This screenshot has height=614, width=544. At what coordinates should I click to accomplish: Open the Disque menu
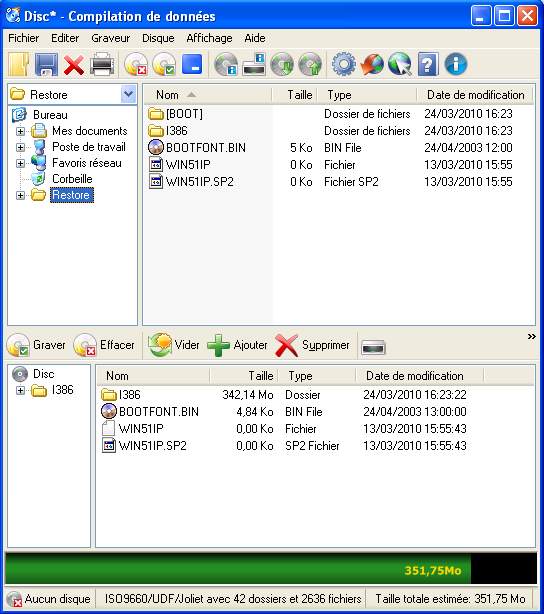pyautogui.click(x=158, y=38)
